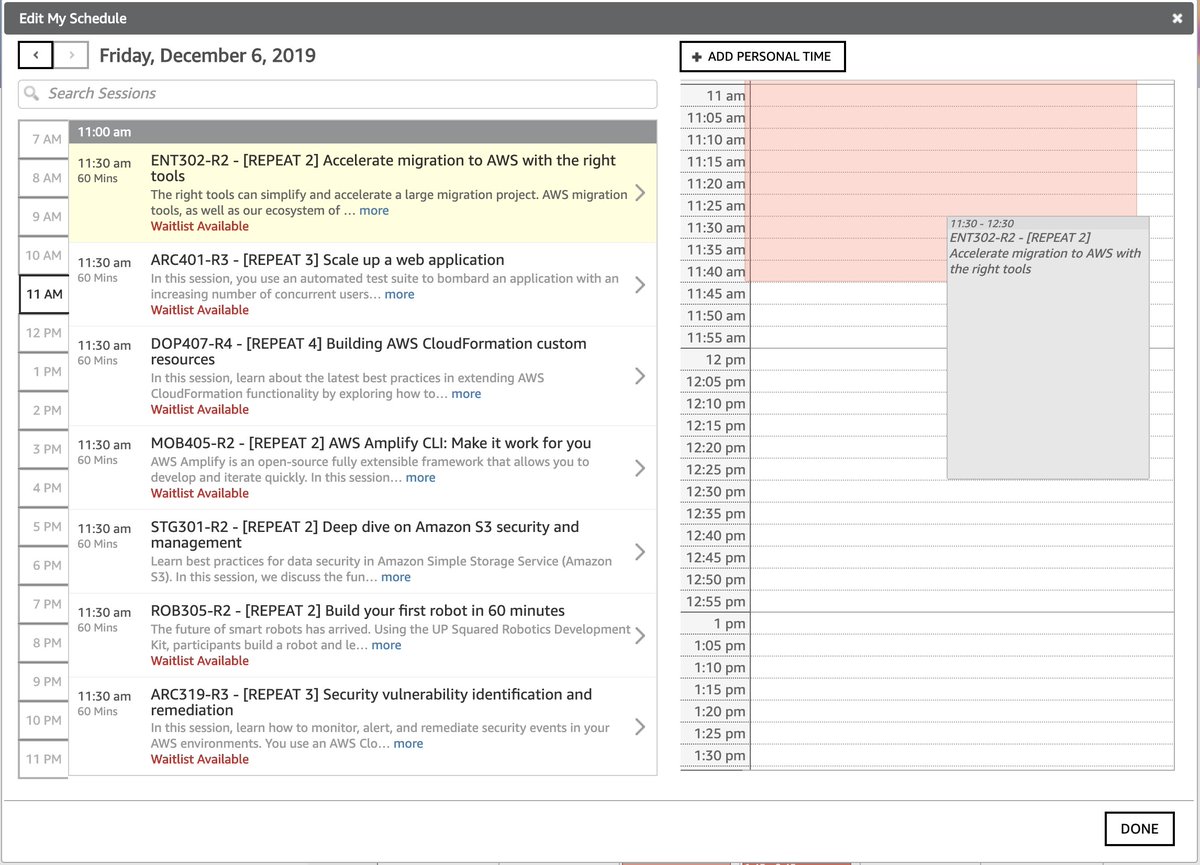Click ARC319-R3 Security vulnerability title
Viewport: 1200px width, 865px height.
point(371,702)
